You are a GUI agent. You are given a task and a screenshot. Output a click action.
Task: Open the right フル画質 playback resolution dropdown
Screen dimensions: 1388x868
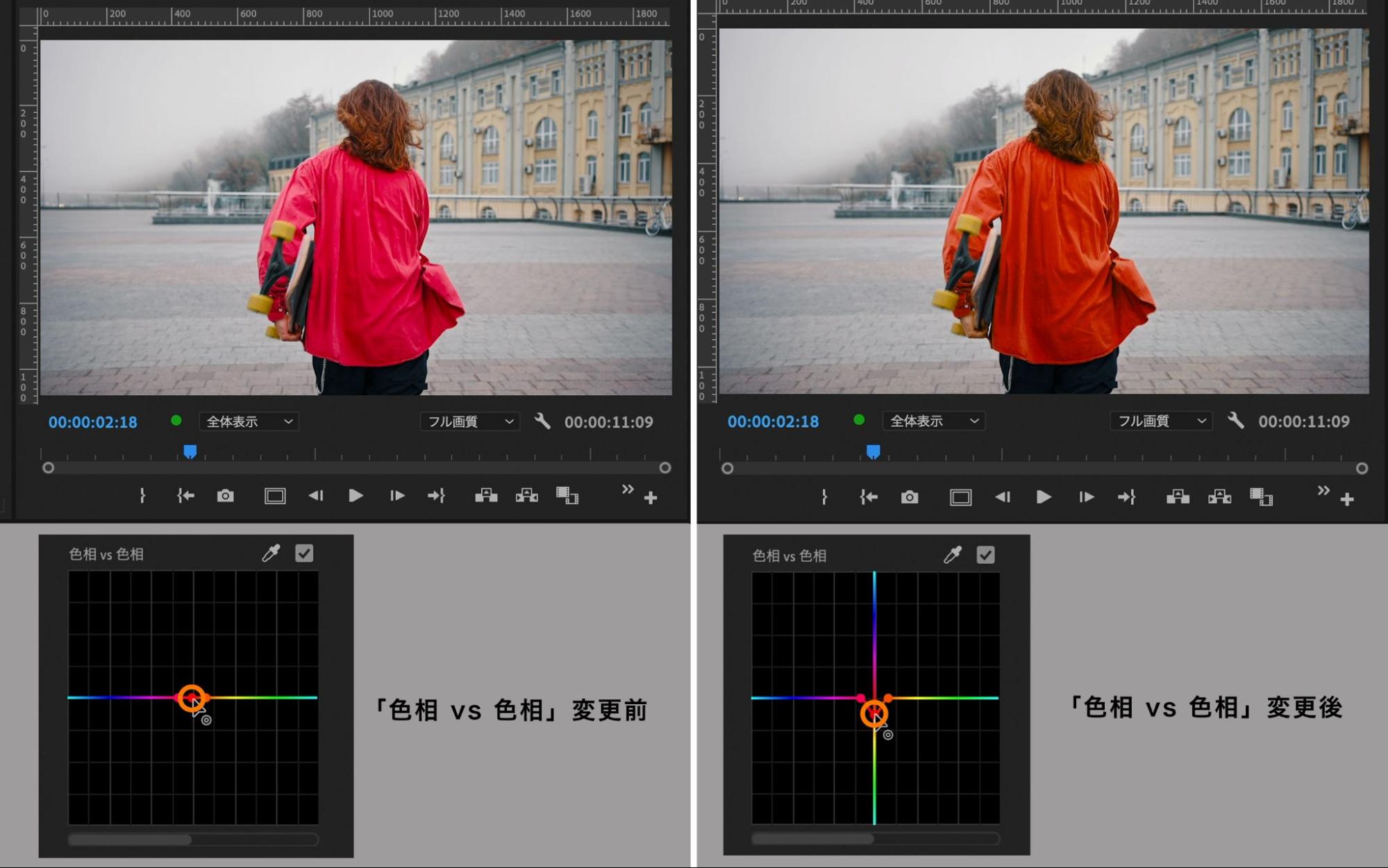pos(1160,421)
